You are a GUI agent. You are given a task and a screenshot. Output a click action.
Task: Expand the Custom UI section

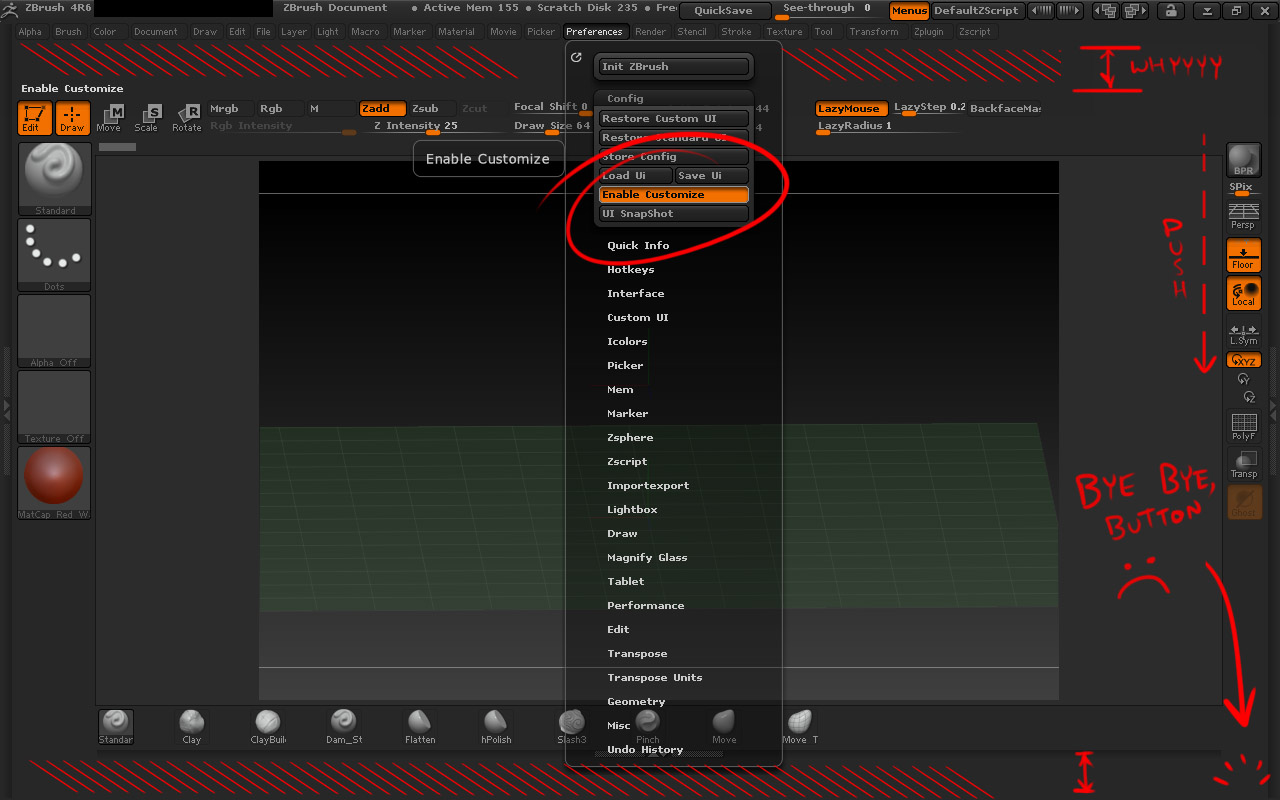(638, 318)
